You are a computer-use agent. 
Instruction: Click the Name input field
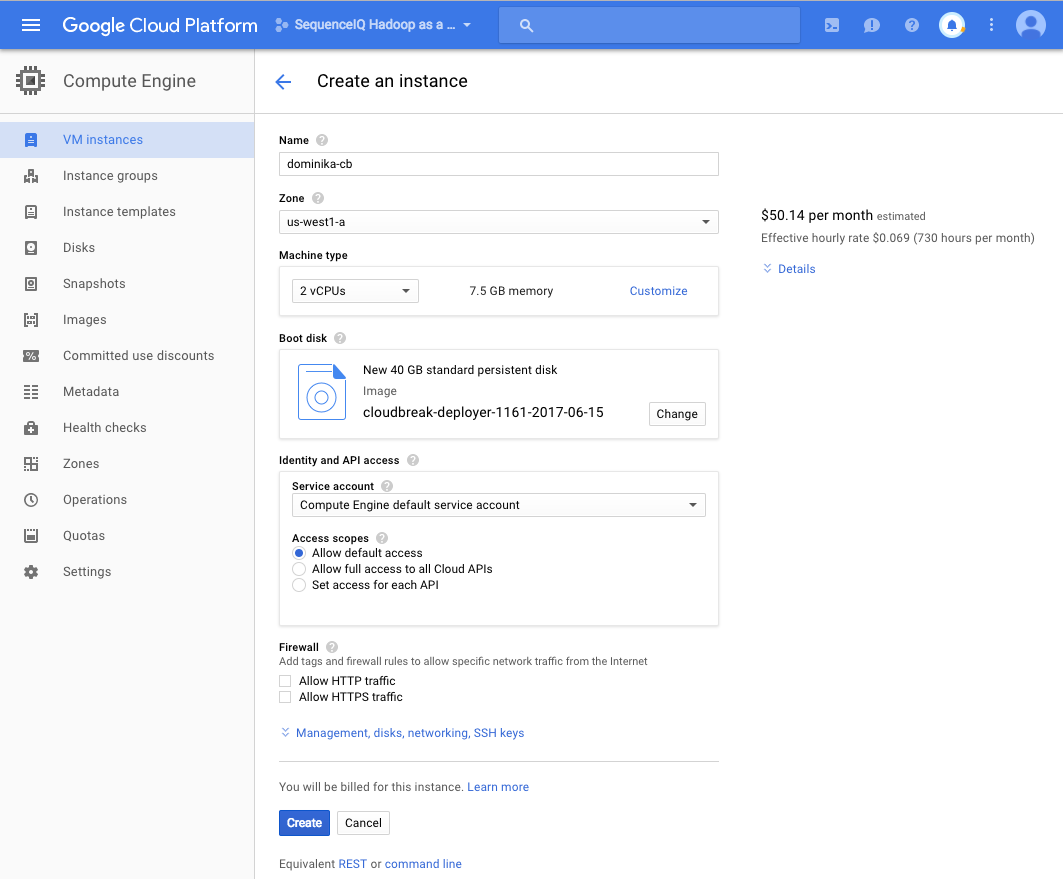click(x=498, y=164)
